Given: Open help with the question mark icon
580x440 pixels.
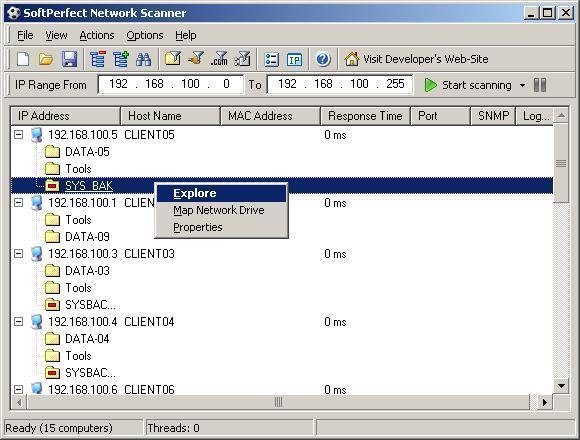Looking at the screenshot, I should click(323, 59).
